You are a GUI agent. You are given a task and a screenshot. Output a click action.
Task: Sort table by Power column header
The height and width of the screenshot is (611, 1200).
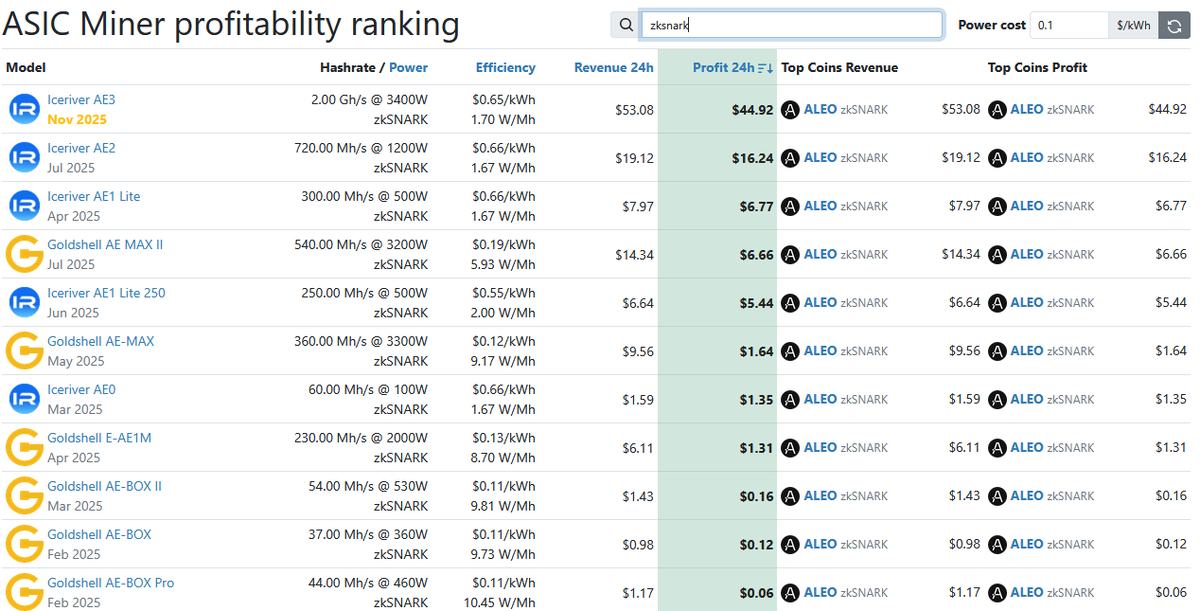click(408, 68)
